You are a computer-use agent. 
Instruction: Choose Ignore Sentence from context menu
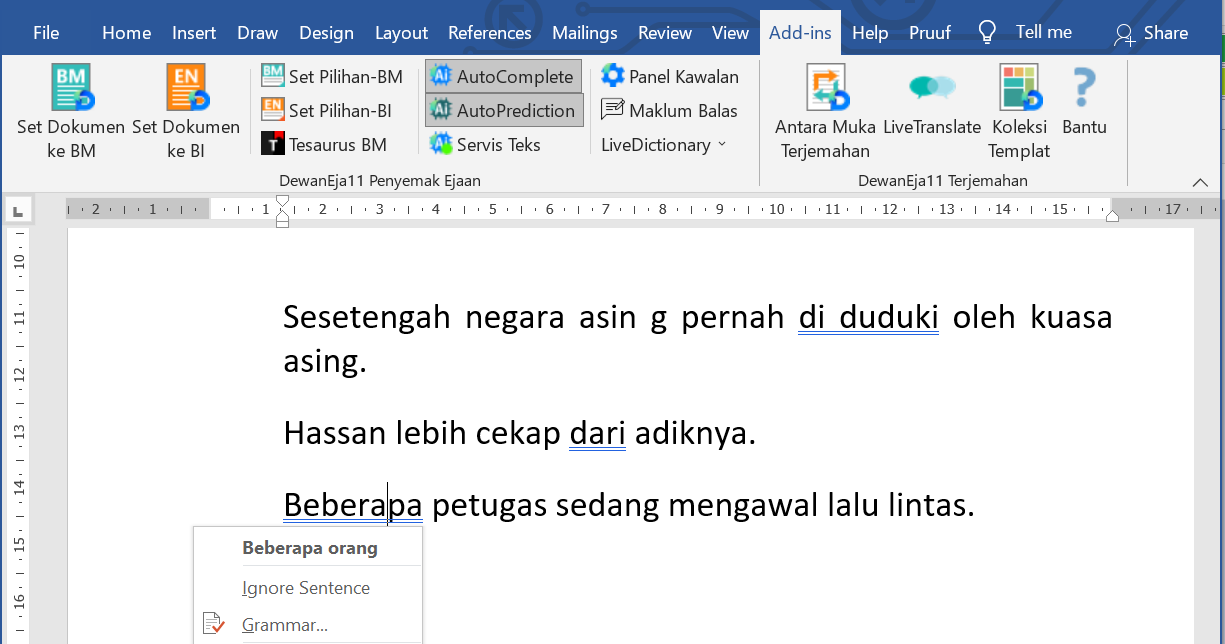pos(306,588)
